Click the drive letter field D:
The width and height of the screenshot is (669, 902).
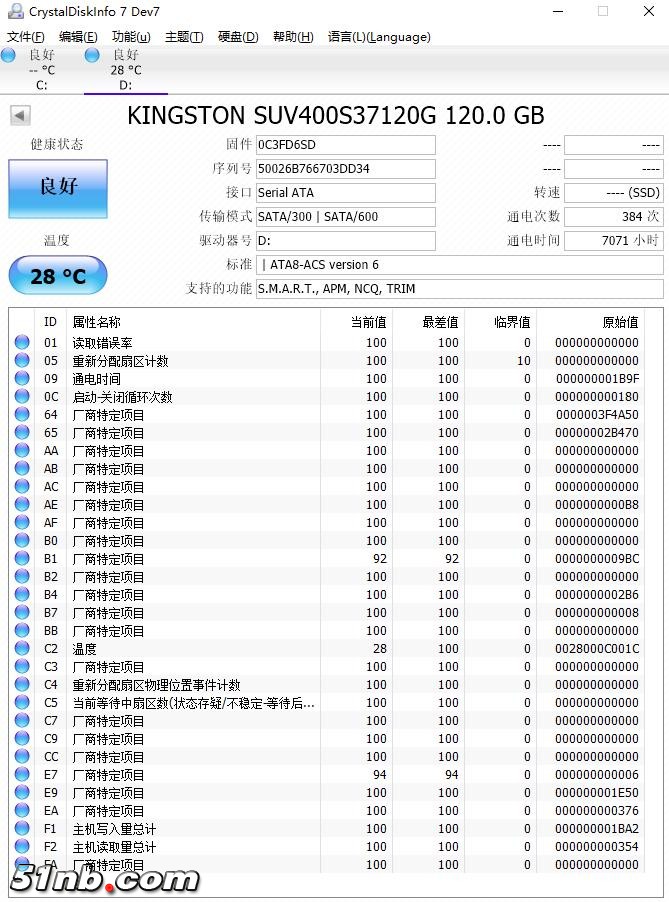345,241
